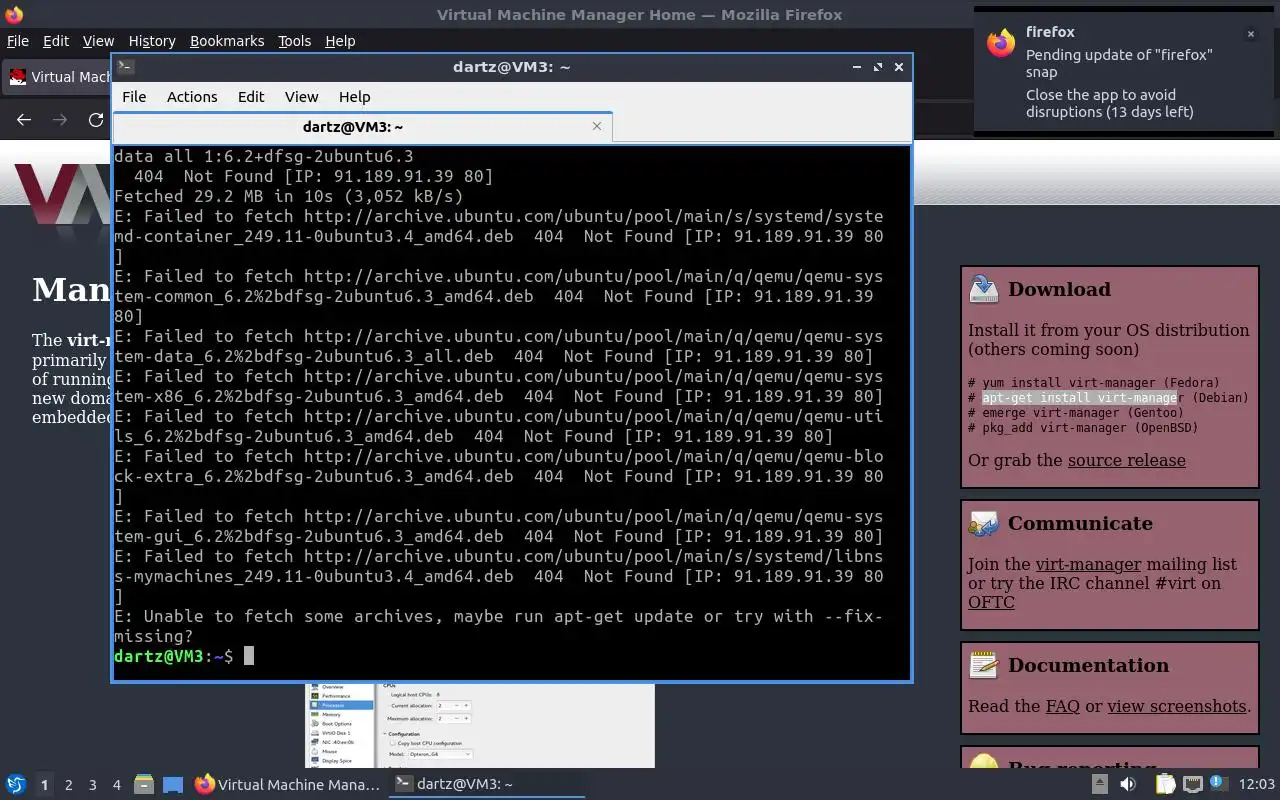Viewport: 1280px width, 800px height.
Task: Open the terminal File menu
Action: [x=134, y=97]
